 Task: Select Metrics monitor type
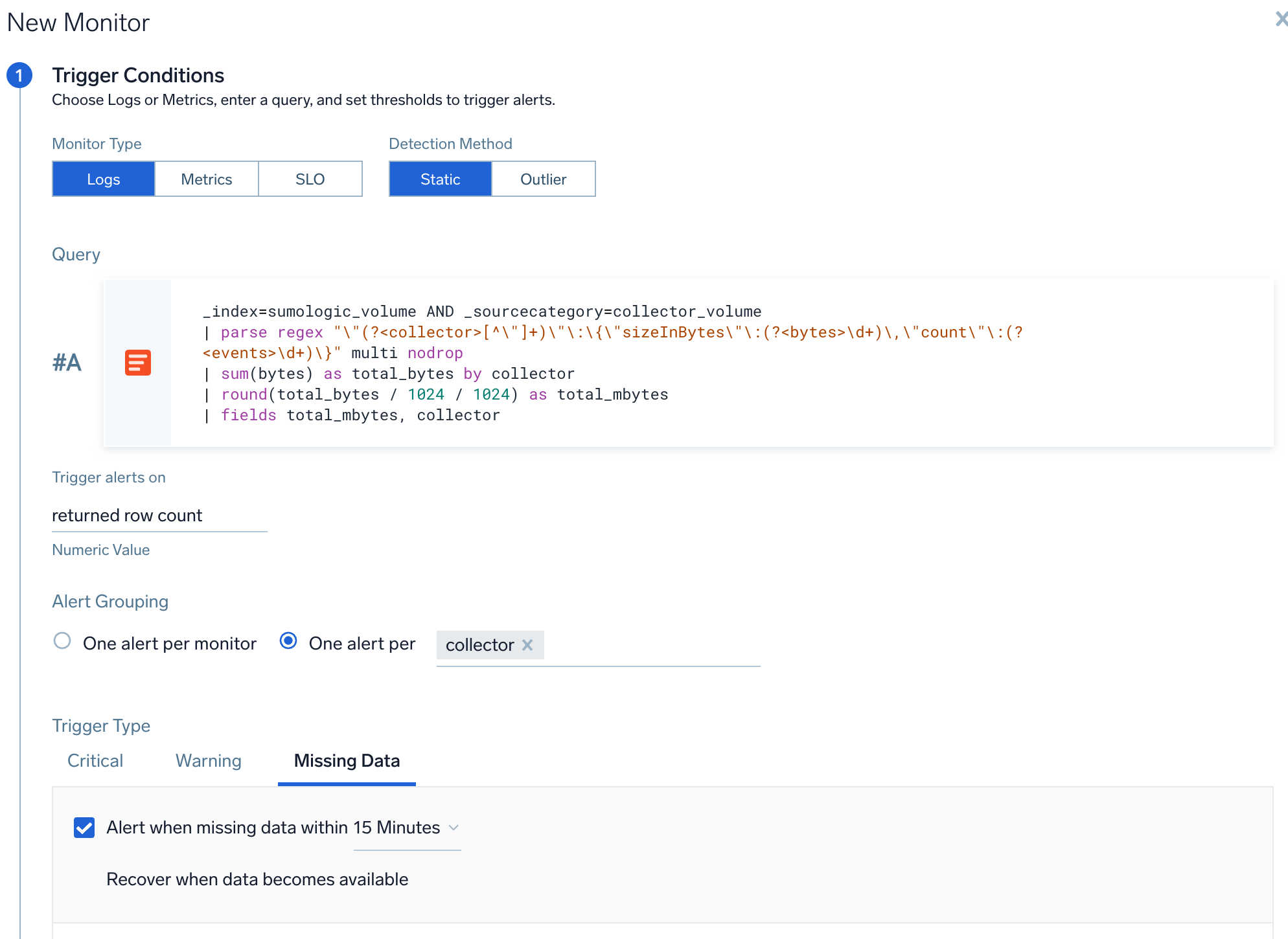pos(207,179)
